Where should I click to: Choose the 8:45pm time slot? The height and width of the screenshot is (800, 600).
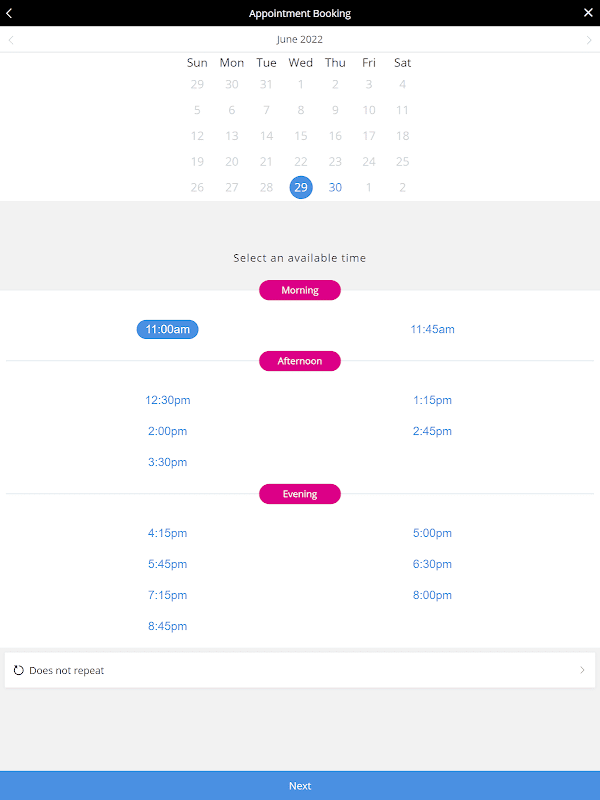pyautogui.click(x=167, y=626)
